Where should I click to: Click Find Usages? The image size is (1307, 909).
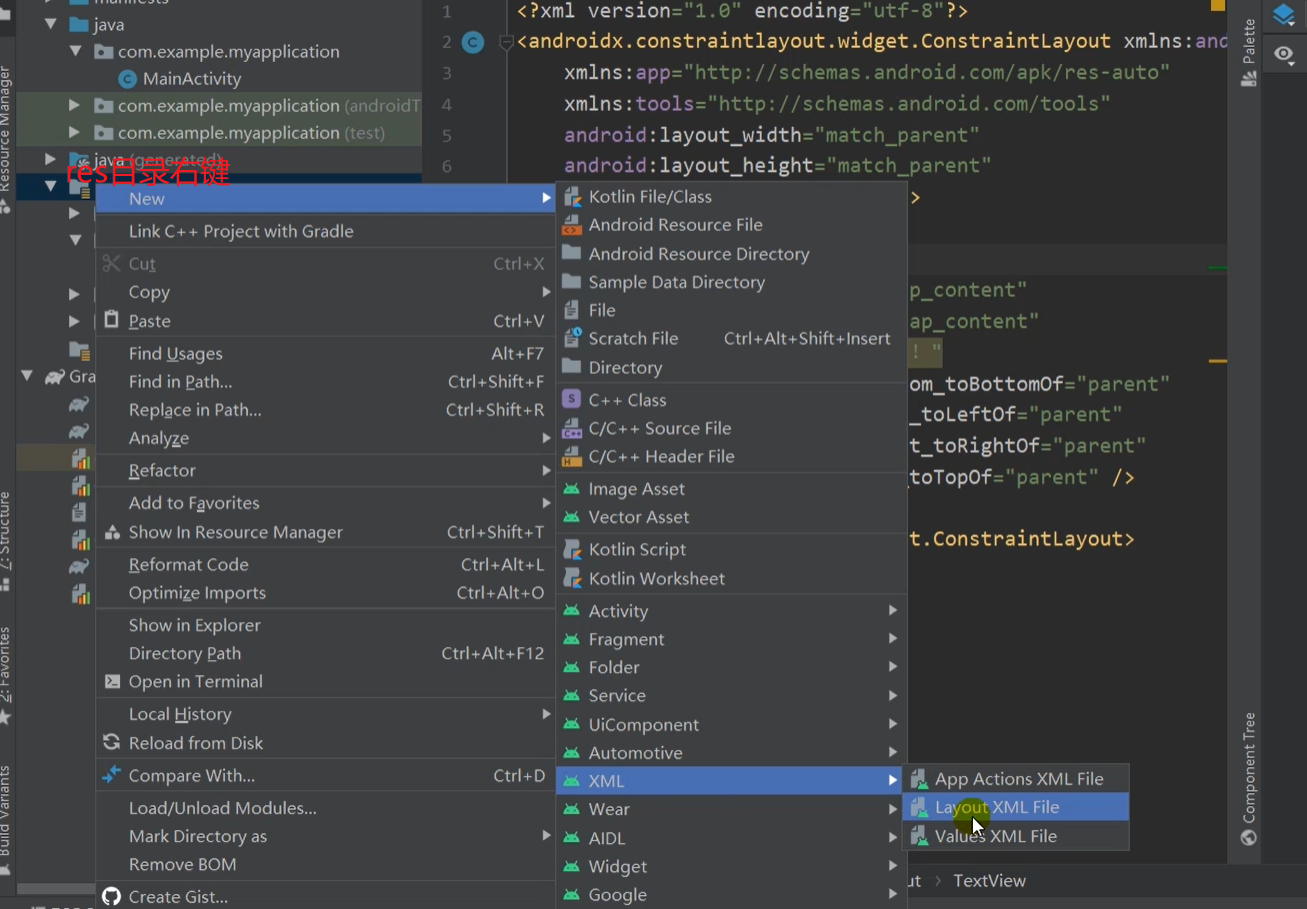(325, 353)
